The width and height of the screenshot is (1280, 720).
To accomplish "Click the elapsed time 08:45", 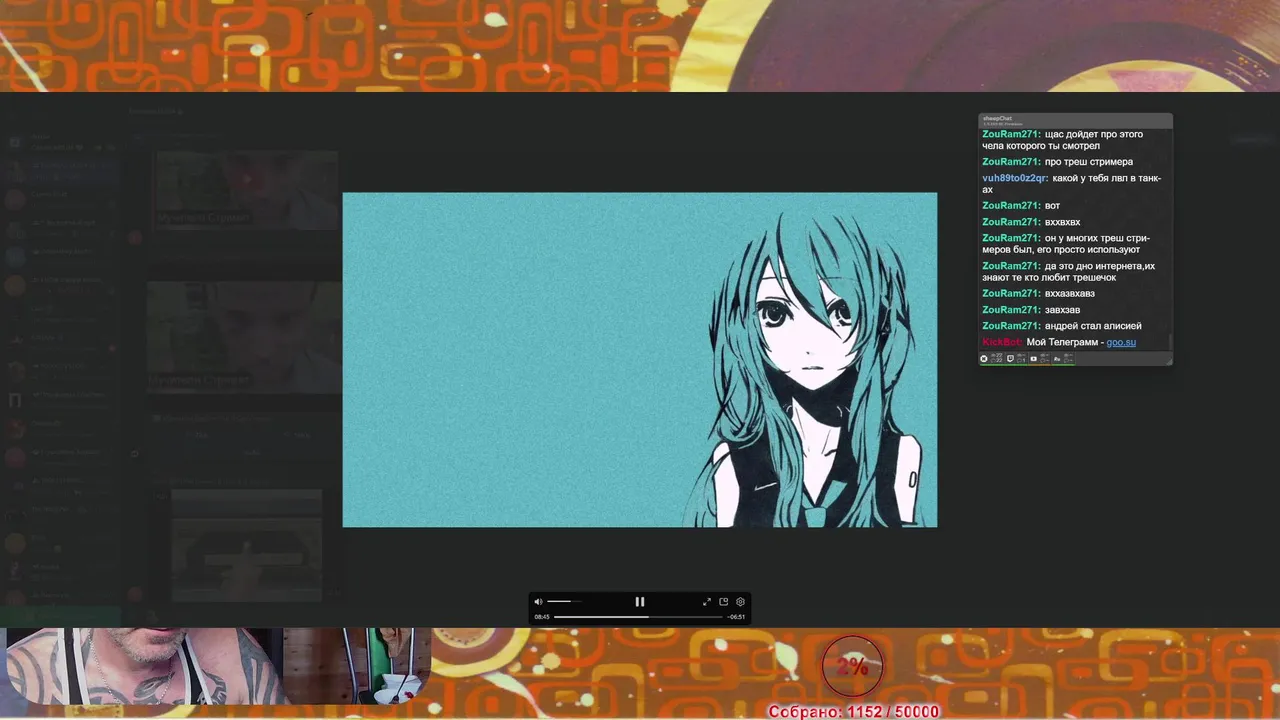I will click(542, 617).
